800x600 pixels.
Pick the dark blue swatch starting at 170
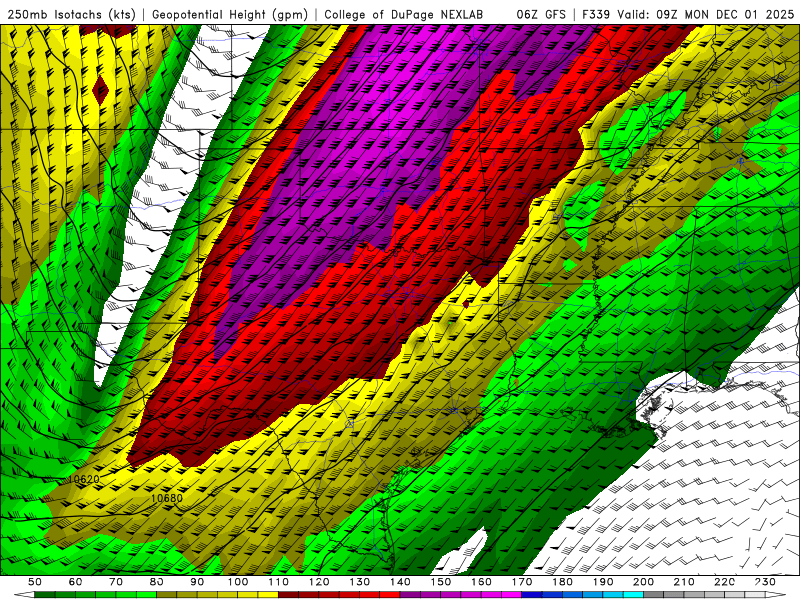coord(532,595)
